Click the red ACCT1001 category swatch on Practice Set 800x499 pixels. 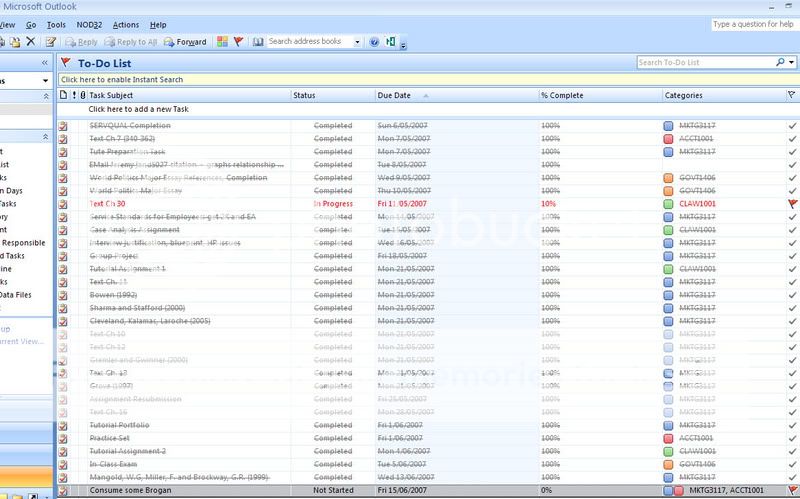click(668, 438)
